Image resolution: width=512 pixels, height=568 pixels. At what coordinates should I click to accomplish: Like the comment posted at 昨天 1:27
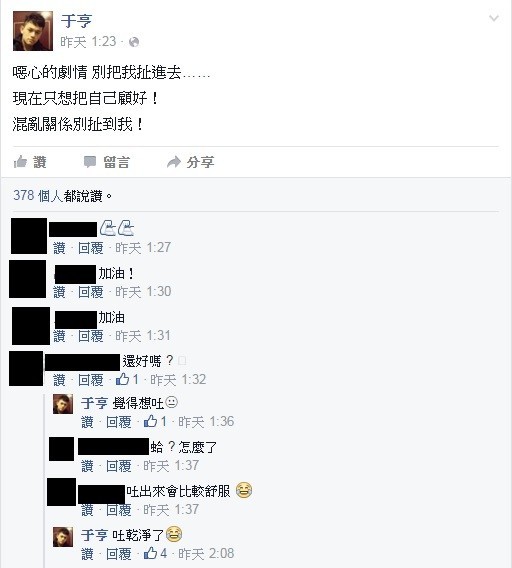tap(59, 248)
